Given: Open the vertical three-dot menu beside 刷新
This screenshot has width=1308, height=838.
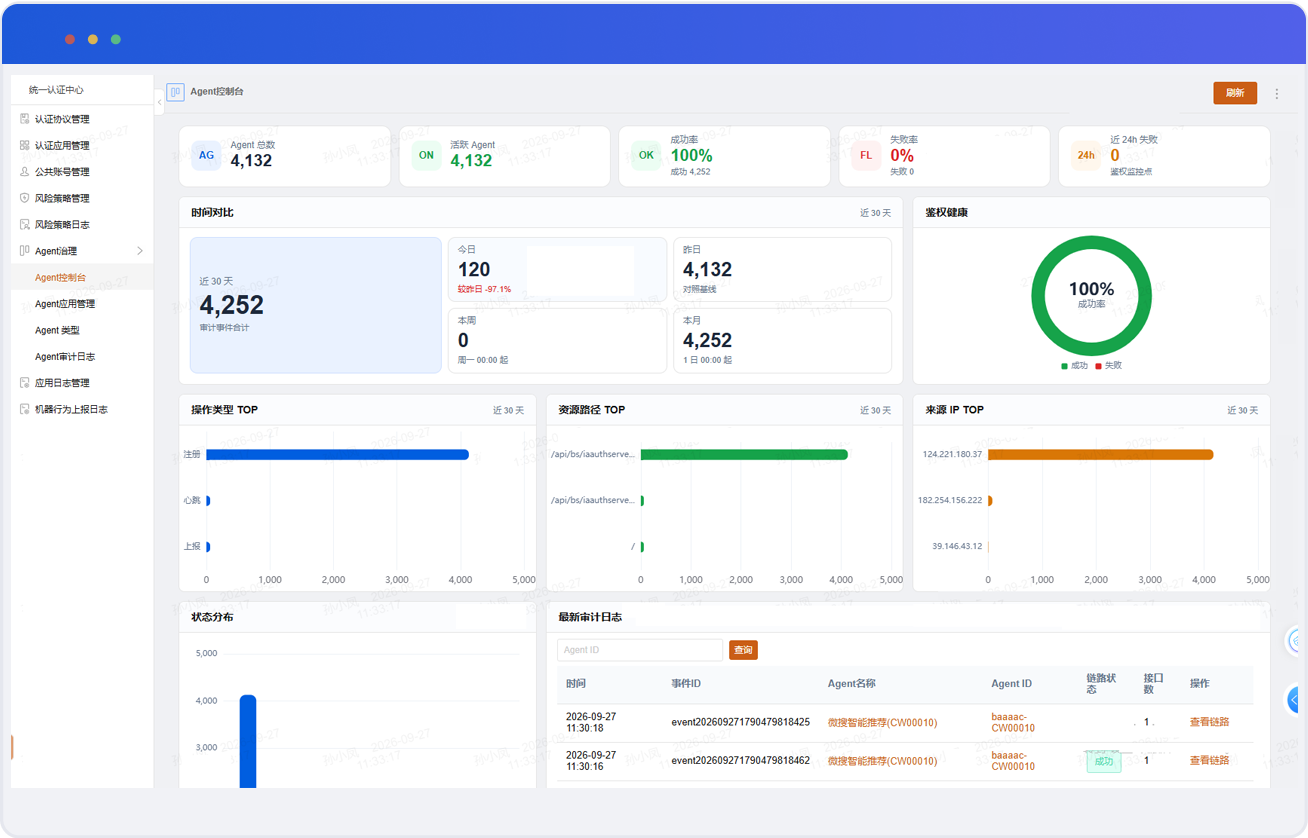Looking at the screenshot, I should pos(1277,94).
